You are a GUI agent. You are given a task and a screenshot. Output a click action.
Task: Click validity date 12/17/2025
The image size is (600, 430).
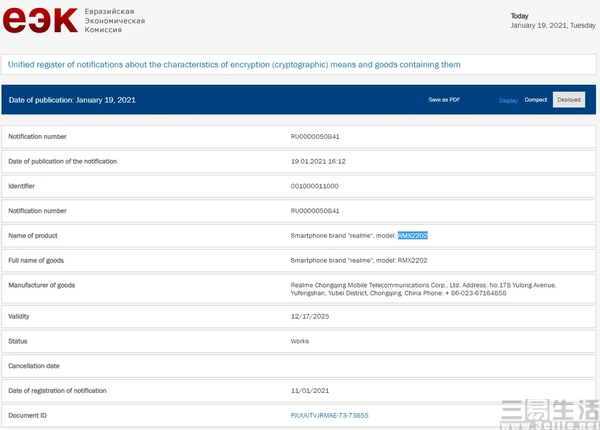310,316
